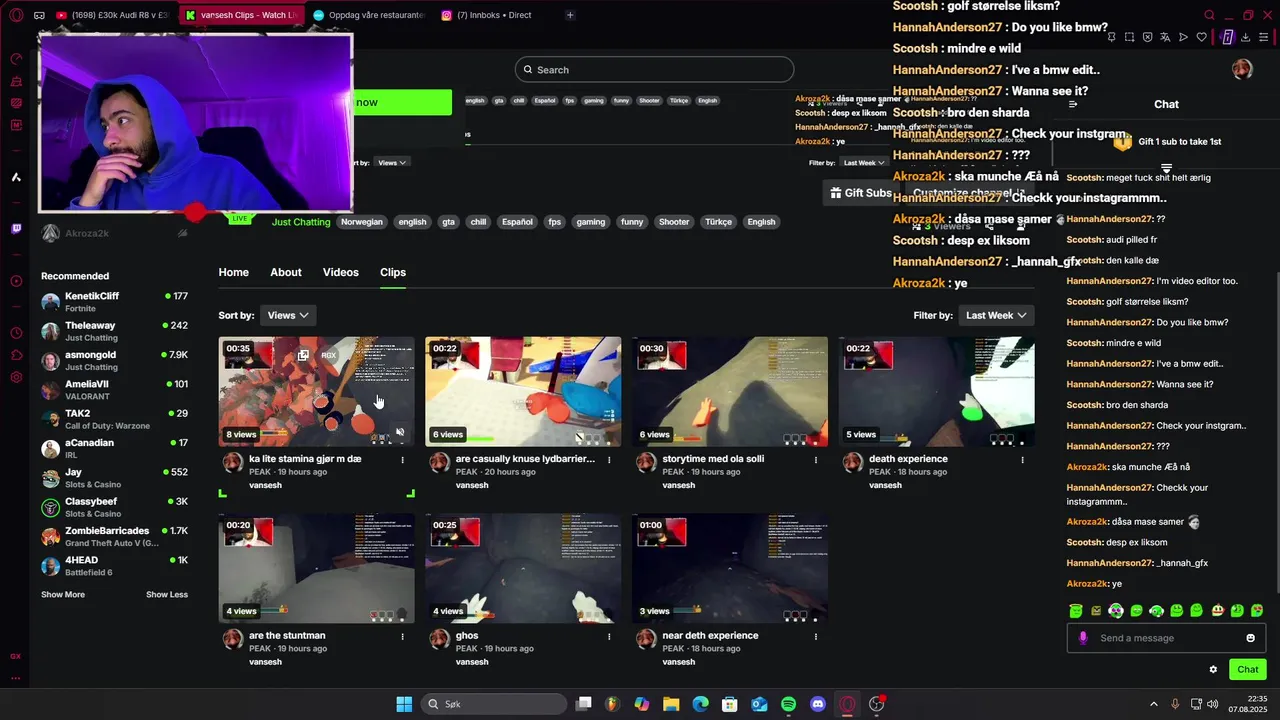Open the death experience clip thumbnail

(x=937, y=391)
